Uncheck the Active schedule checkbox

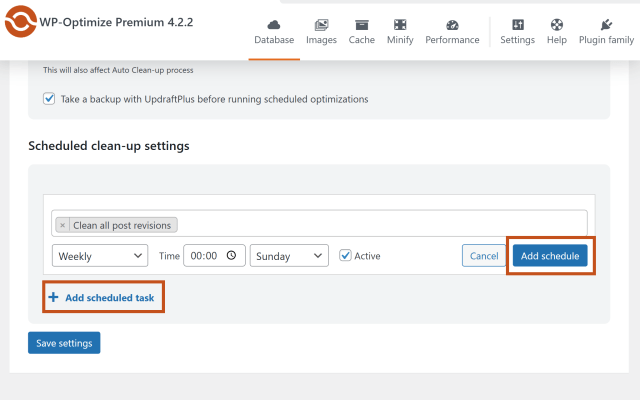point(345,256)
